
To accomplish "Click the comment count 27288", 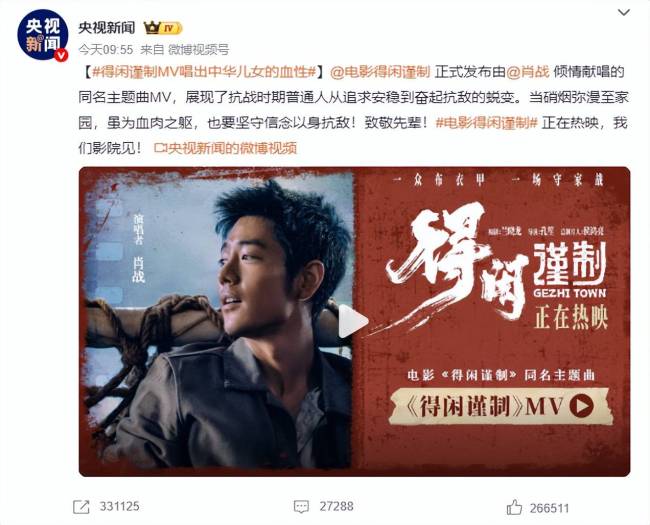I will pyautogui.click(x=336, y=506).
